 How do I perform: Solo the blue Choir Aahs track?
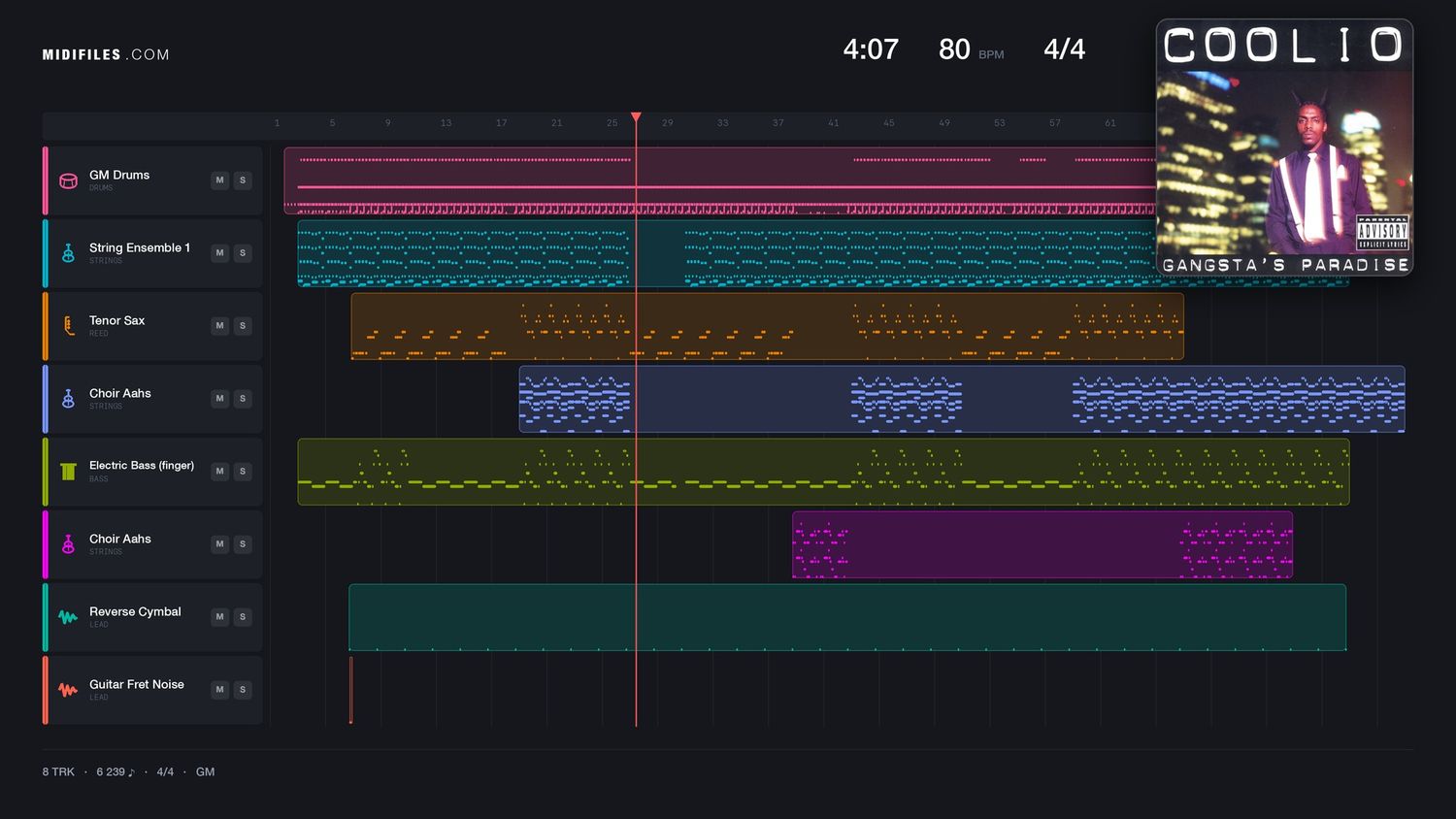tap(243, 399)
